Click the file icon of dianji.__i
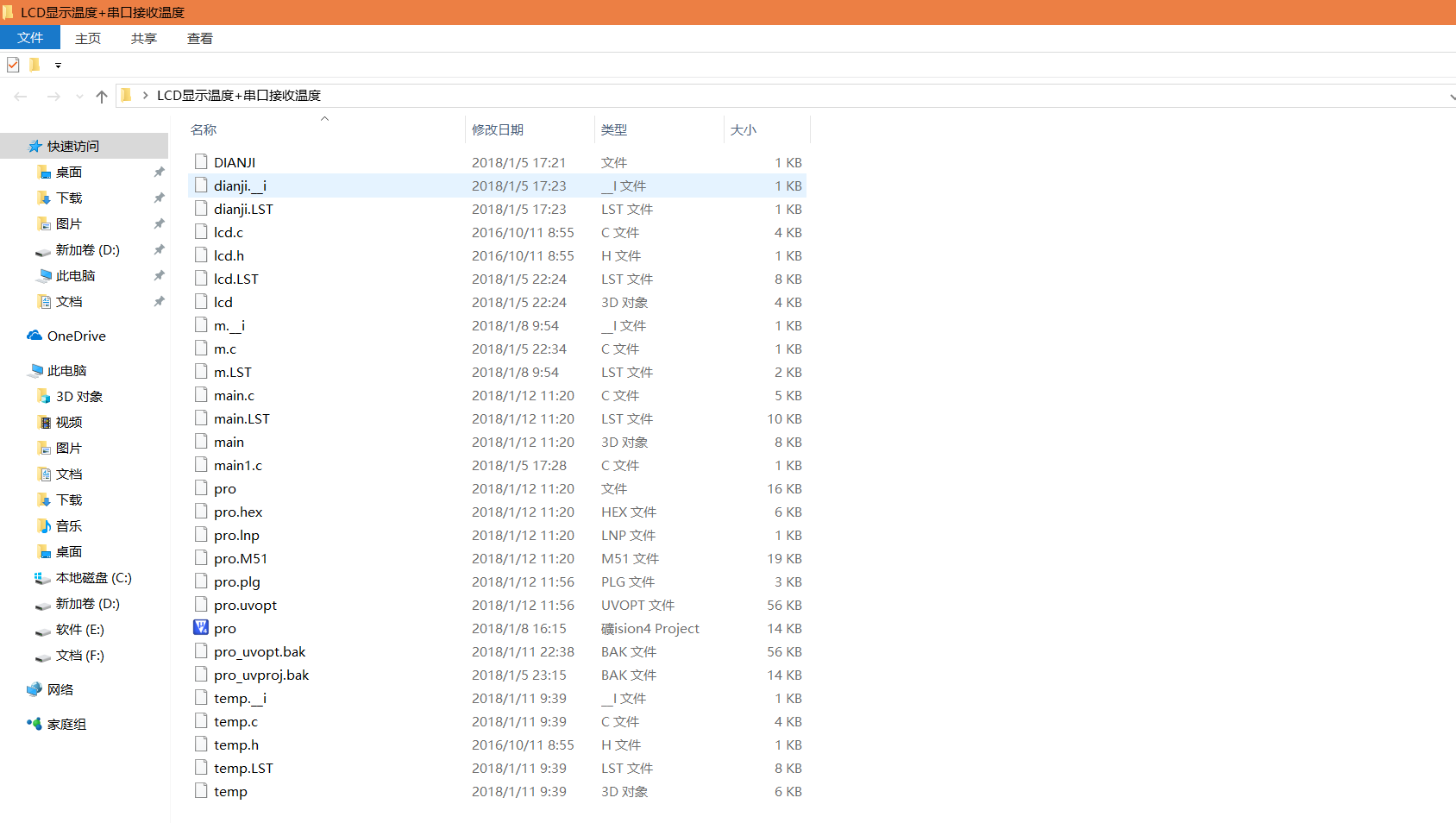1456x823 pixels. coord(201,185)
